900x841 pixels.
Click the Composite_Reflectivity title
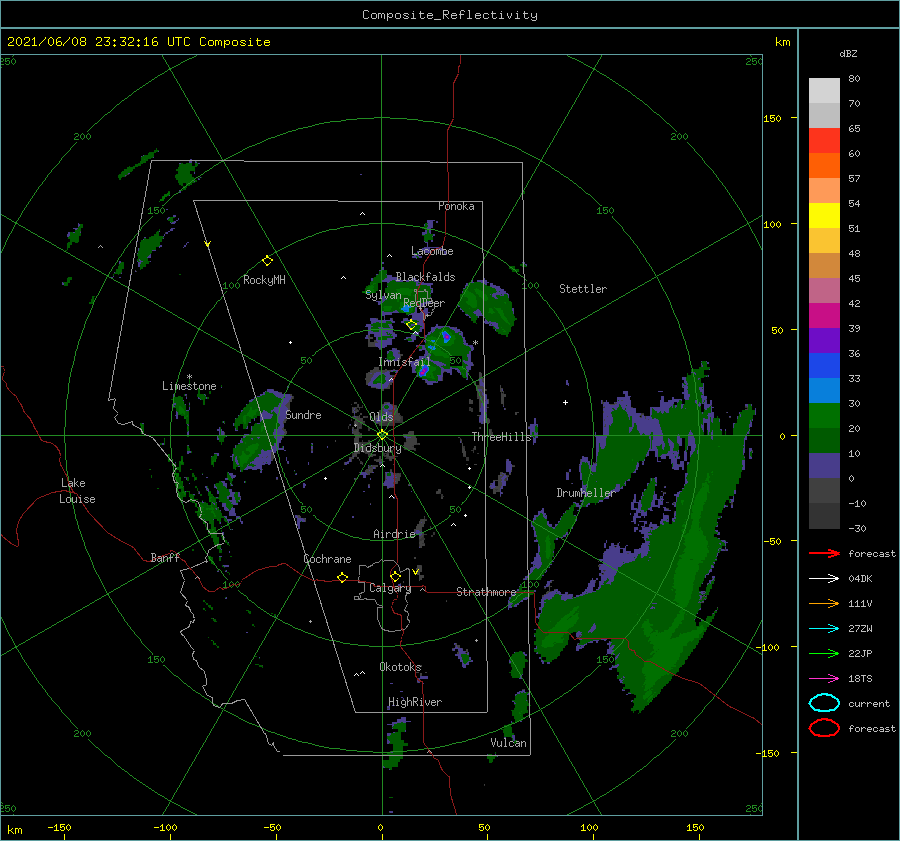pyautogui.click(x=449, y=15)
